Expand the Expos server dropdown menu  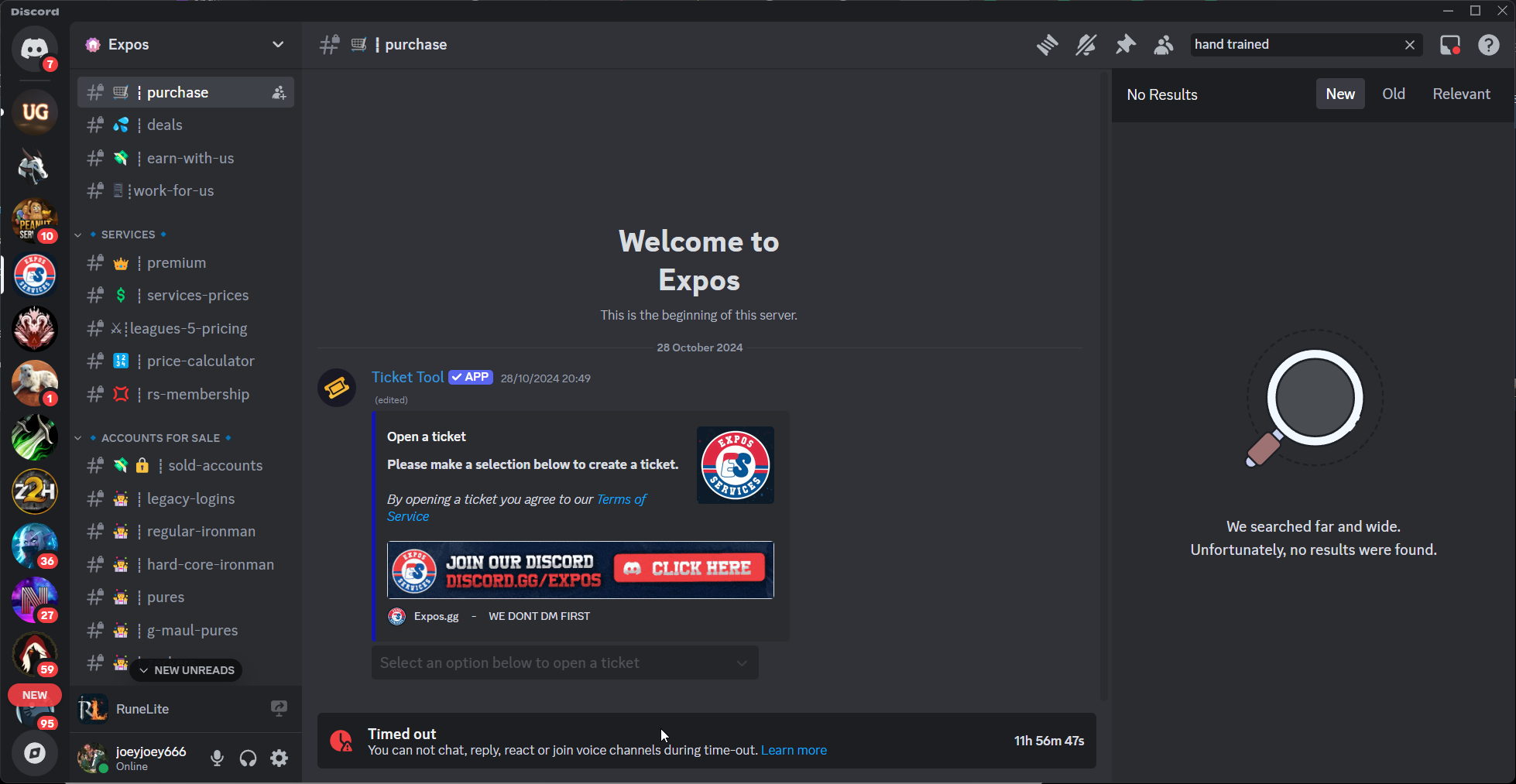[x=278, y=45]
